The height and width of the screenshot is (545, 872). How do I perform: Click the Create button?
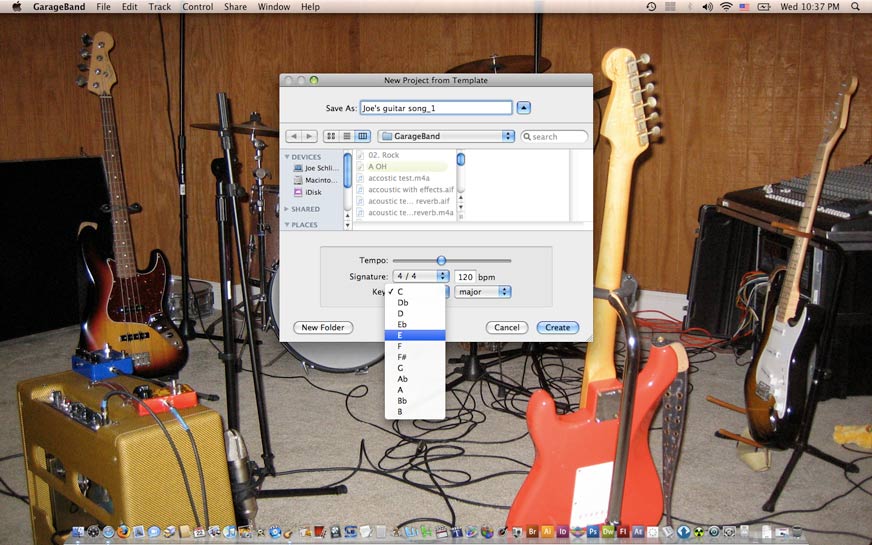click(x=557, y=328)
